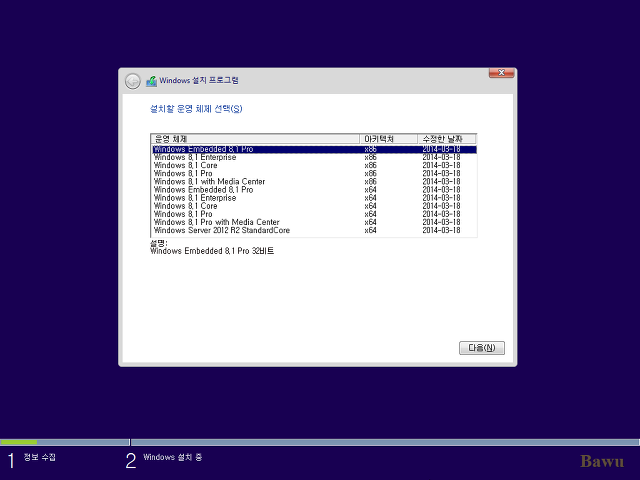Select Windows 8.1 Enterprise x86 row
This screenshot has width=640, height=480.
click(314, 158)
